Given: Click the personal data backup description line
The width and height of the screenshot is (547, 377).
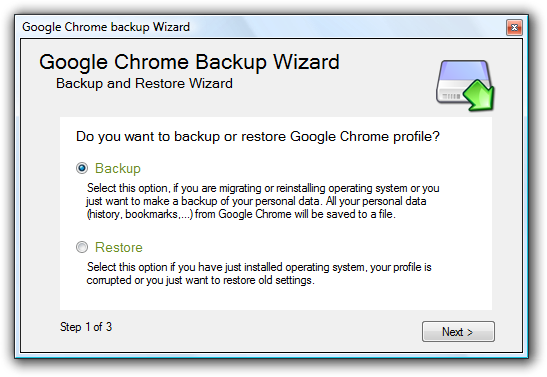Looking at the screenshot, I should [256, 201].
